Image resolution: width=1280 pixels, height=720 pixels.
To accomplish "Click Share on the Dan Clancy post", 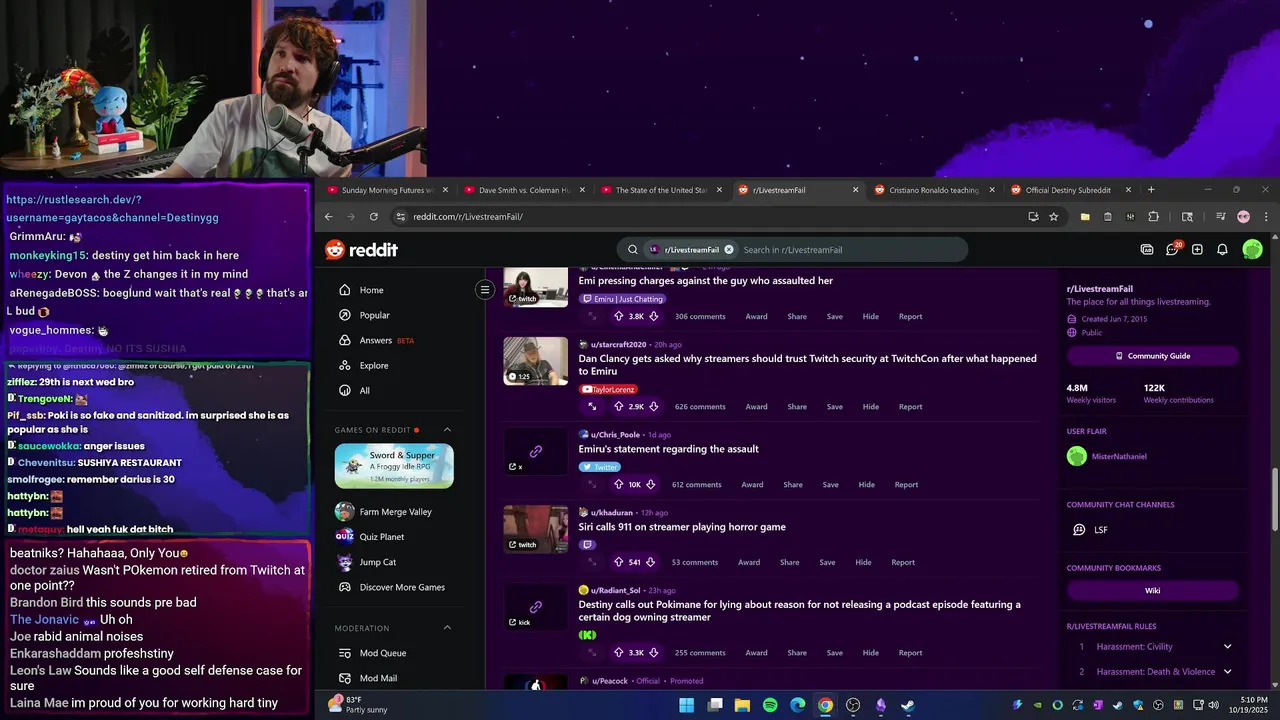I will tap(797, 406).
